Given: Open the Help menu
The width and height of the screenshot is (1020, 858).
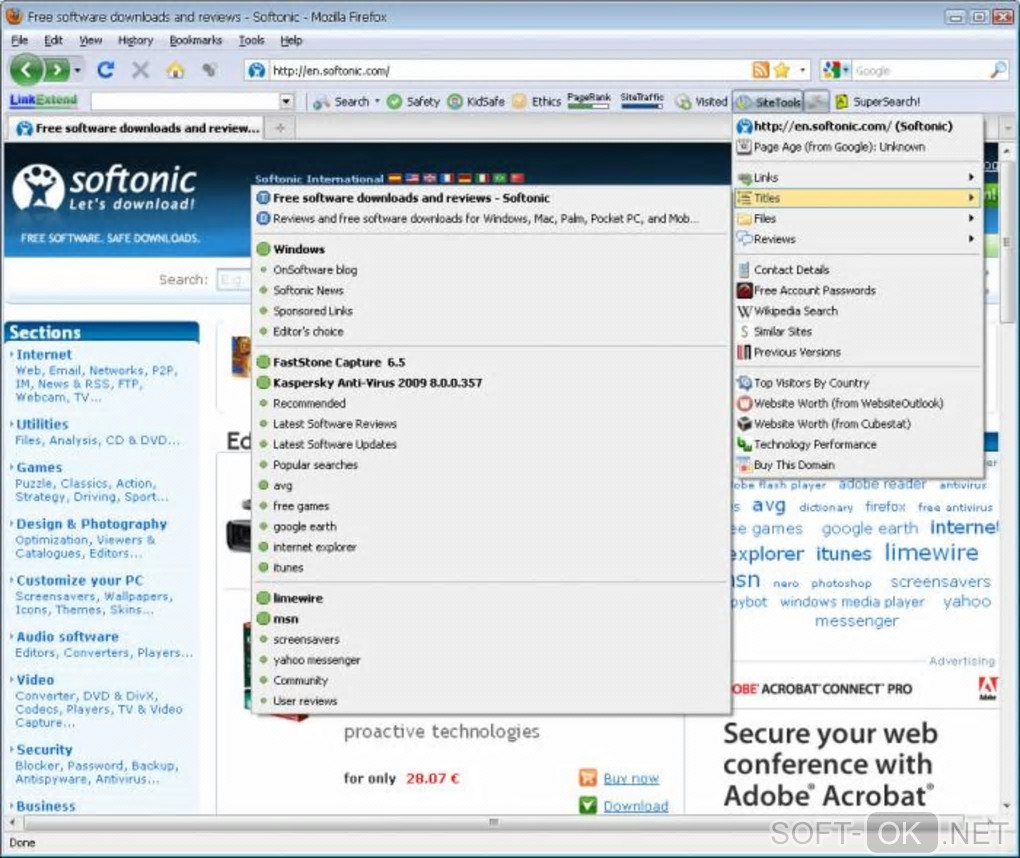Looking at the screenshot, I should click(x=291, y=40).
